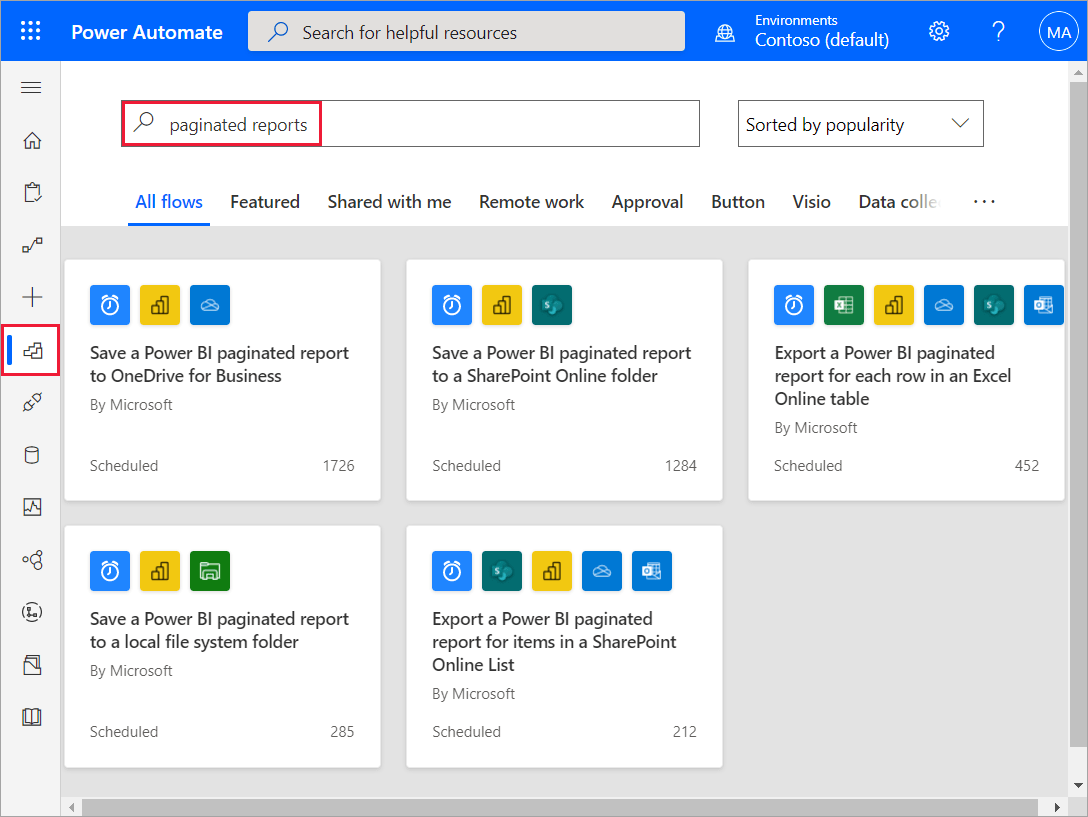Click the File System connector icon
1088x817 pixels.
[x=210, y=571]
